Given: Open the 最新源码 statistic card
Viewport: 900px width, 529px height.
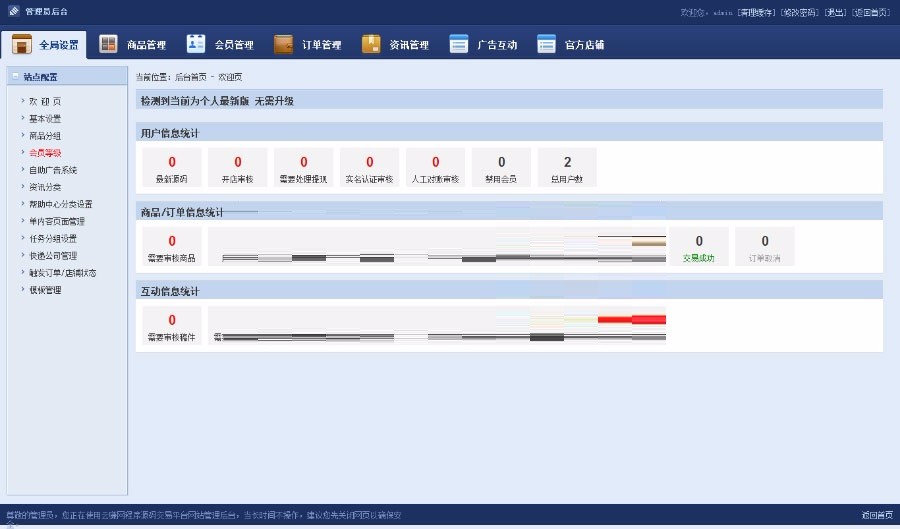Looking at the screenshot, I should (172, 168).
